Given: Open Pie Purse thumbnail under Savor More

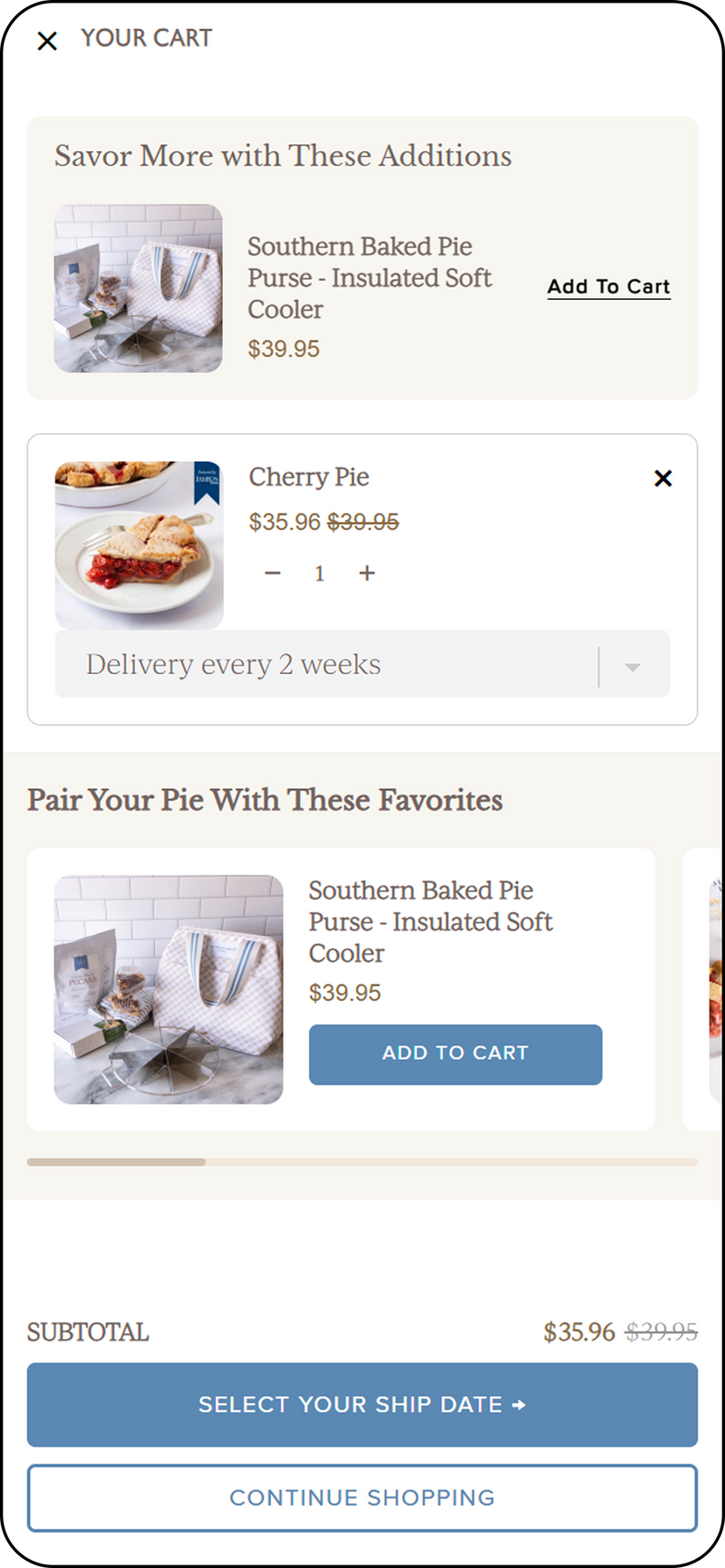Looking at the screenshot, I should click(138, 289).
